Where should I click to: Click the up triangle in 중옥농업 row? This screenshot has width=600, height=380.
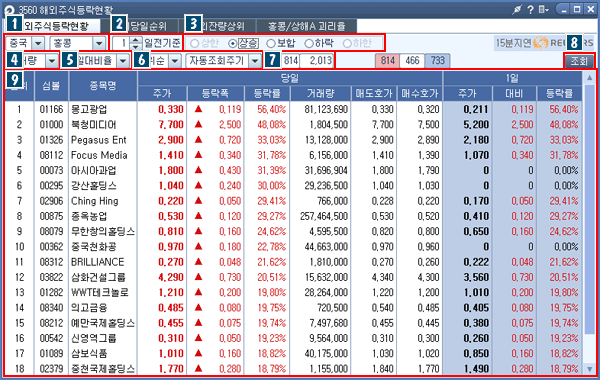click(x=198, y=216)
